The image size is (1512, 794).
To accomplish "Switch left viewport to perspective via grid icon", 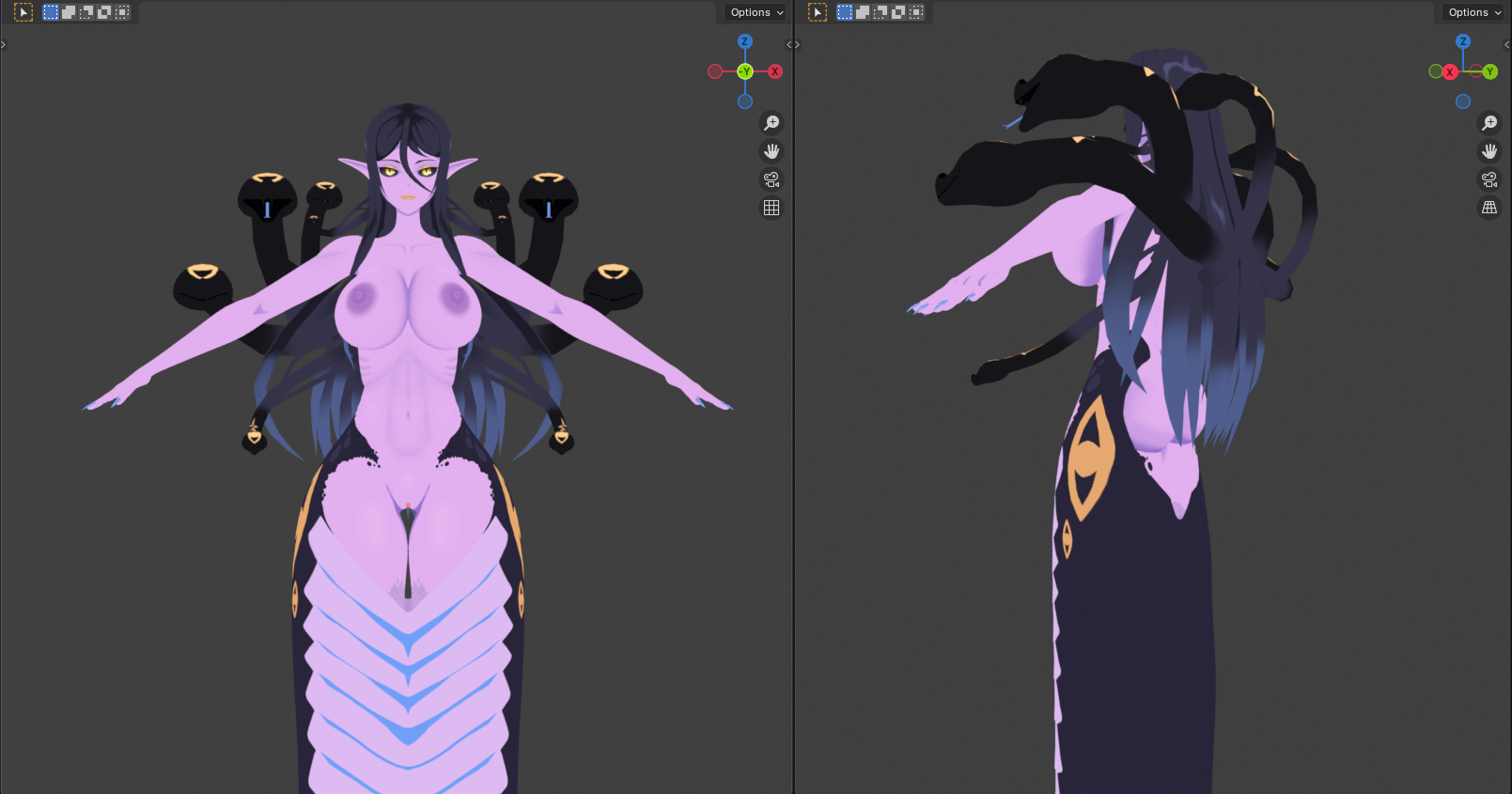I will click(772, 208).
